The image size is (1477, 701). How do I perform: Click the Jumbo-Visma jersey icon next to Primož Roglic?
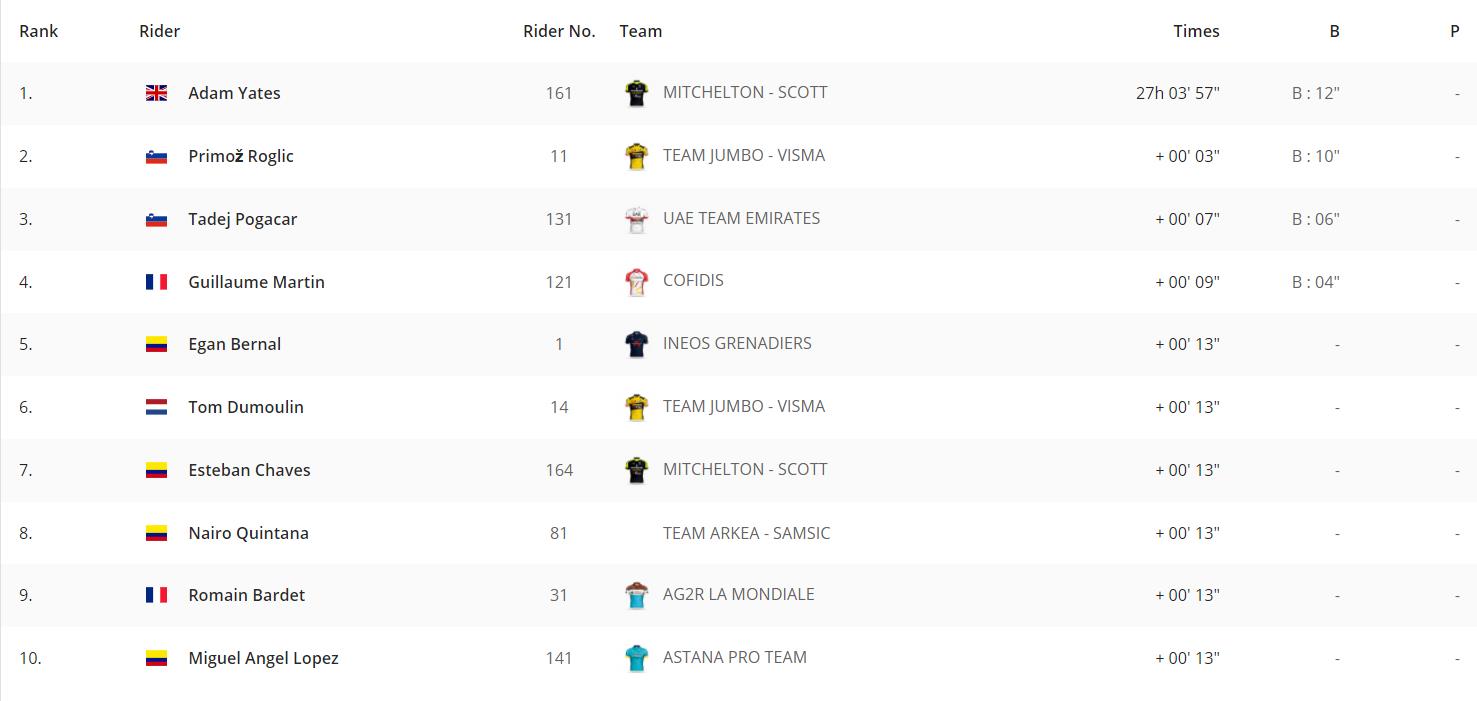point(636,156)
